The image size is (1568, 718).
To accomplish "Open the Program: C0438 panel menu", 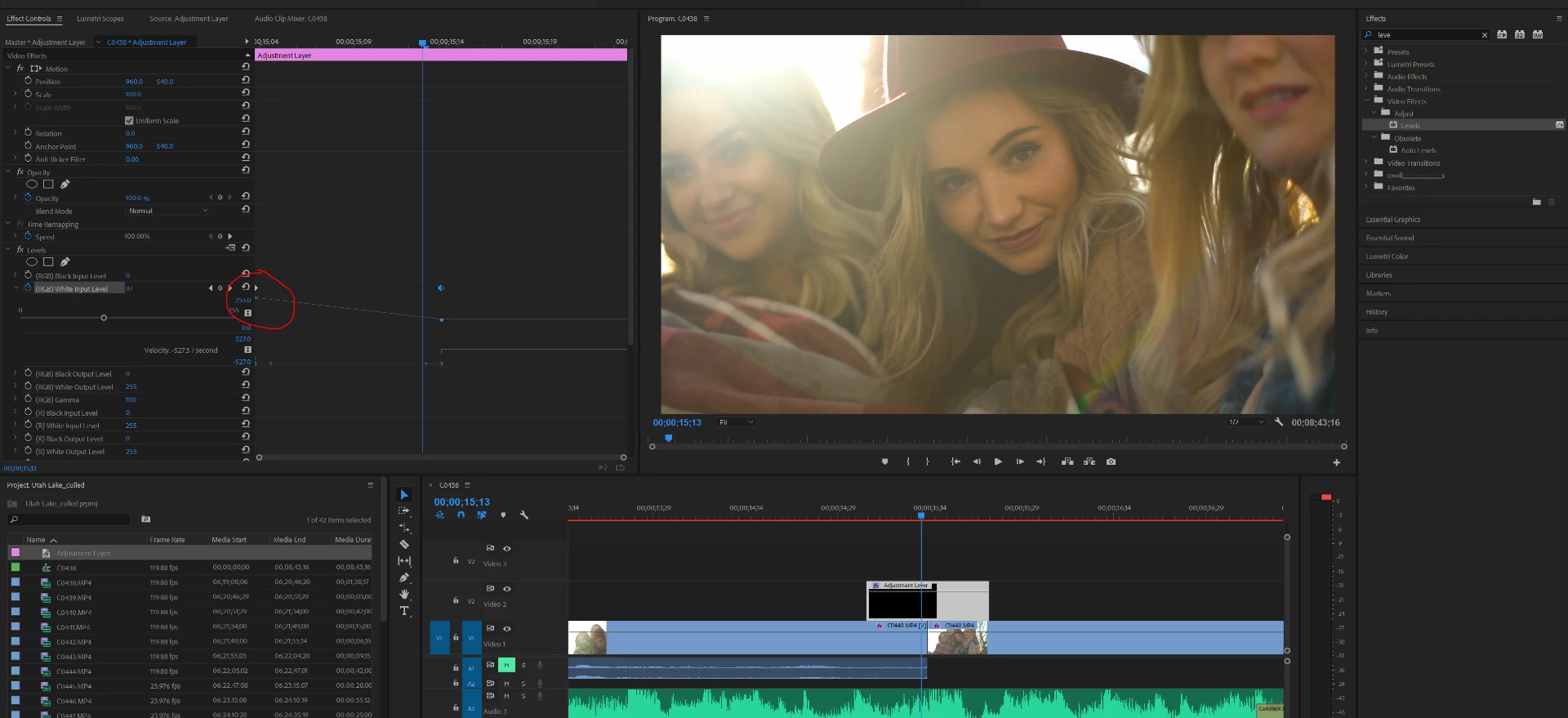I will (706, 19).
